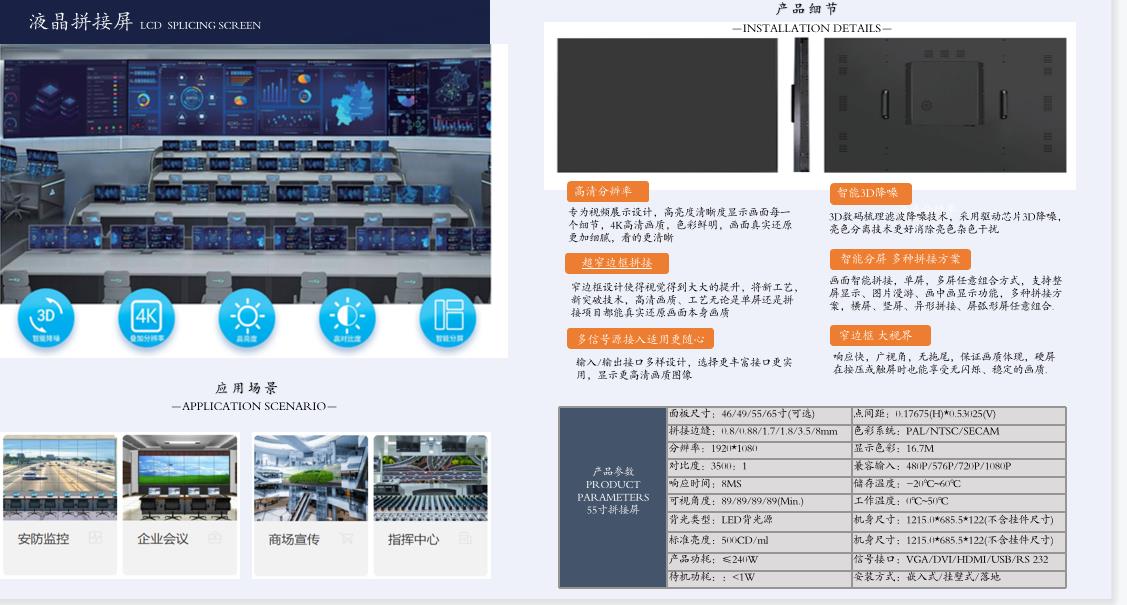The width and height of the screenshot is (1127, 605).
Task: Select the 多信号源接入适用更随心 label
Action: click(640, 339)
